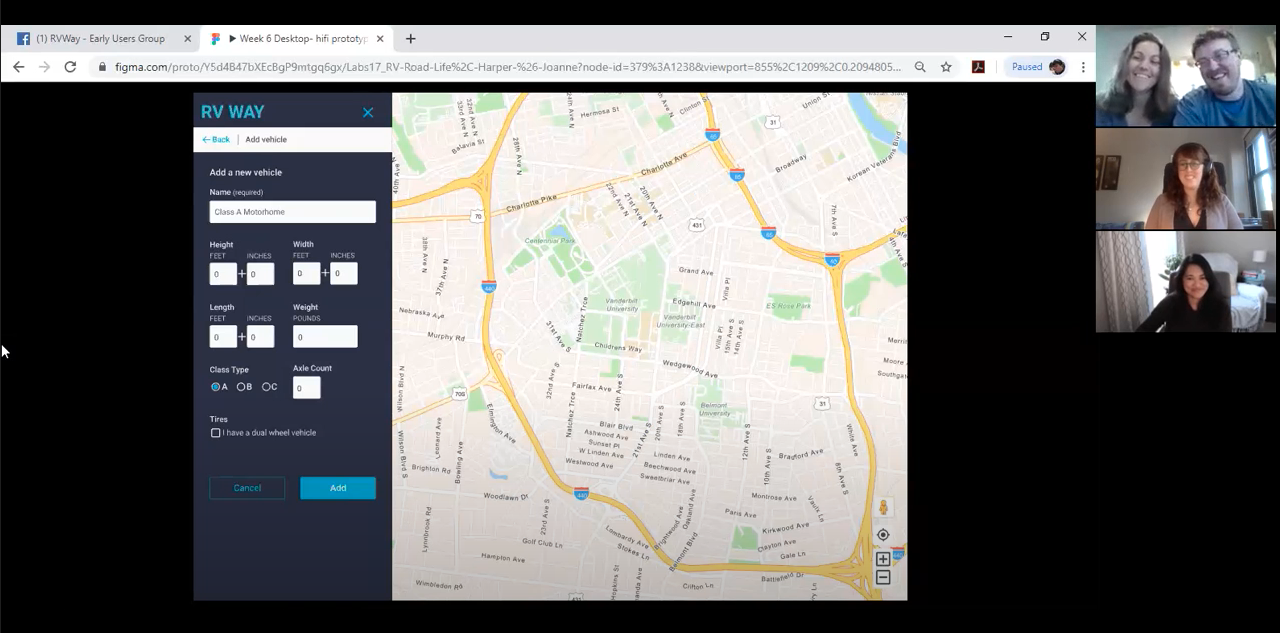The width and height of the screenshot is (1280, 633).
Task: Switch to the RVWay Early Users Group tab
Action: tap(100, 39)
